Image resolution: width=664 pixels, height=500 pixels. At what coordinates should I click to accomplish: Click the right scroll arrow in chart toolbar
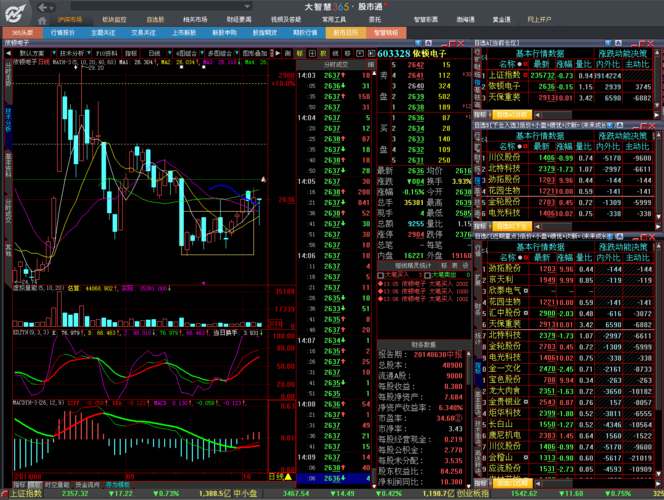coord(278,53)
